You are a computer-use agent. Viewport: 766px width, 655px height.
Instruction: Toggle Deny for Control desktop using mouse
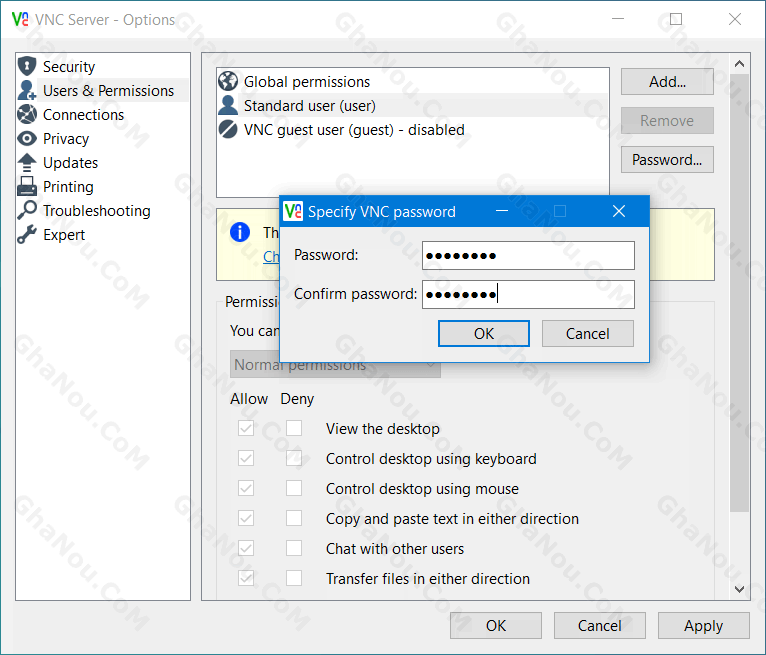pos(294,488)
